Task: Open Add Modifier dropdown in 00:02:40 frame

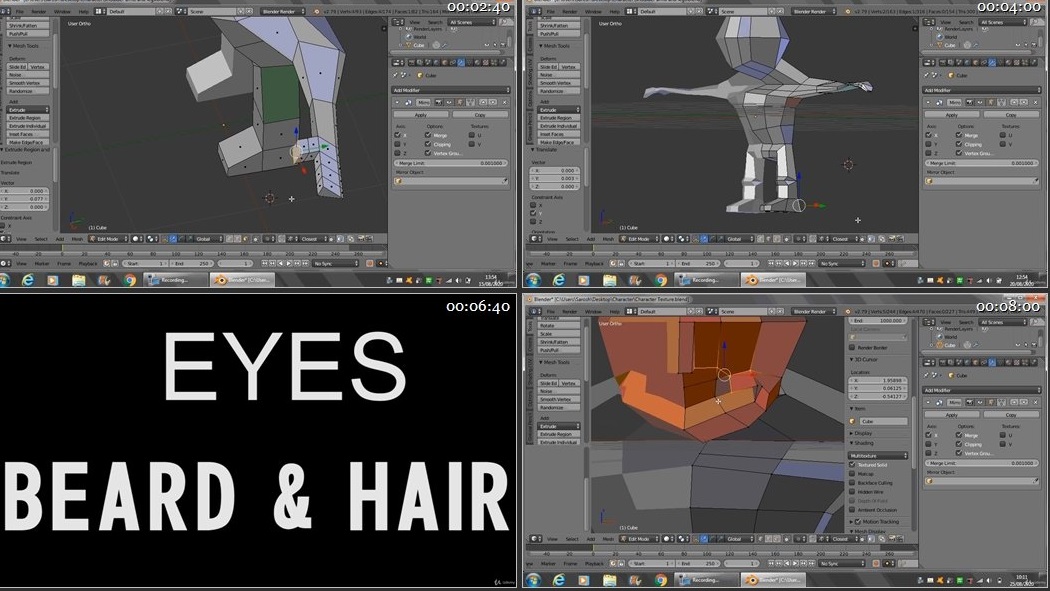Action: pyautogui.click(x=451, y=90)
